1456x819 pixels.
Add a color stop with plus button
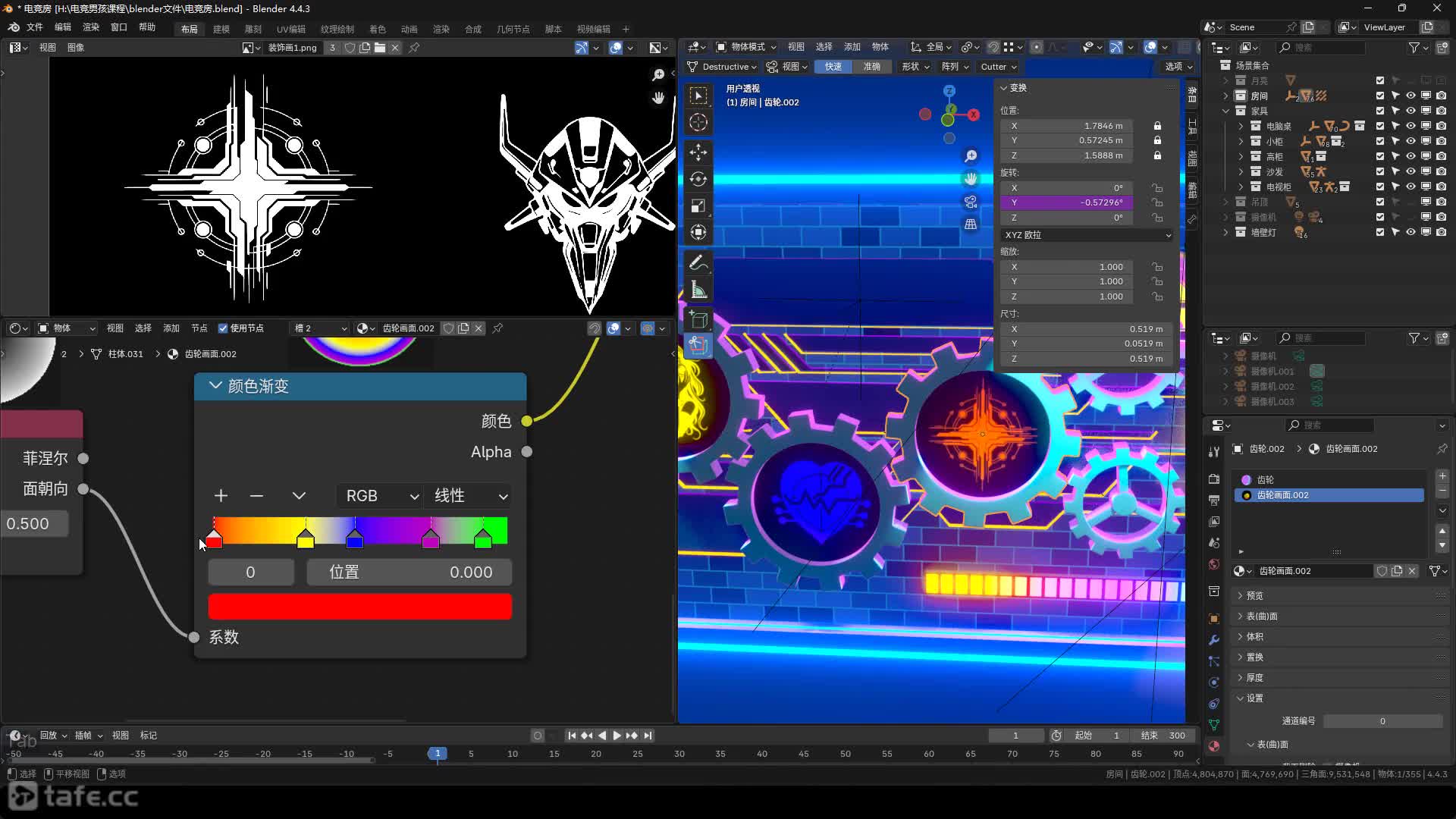[221, 496]
